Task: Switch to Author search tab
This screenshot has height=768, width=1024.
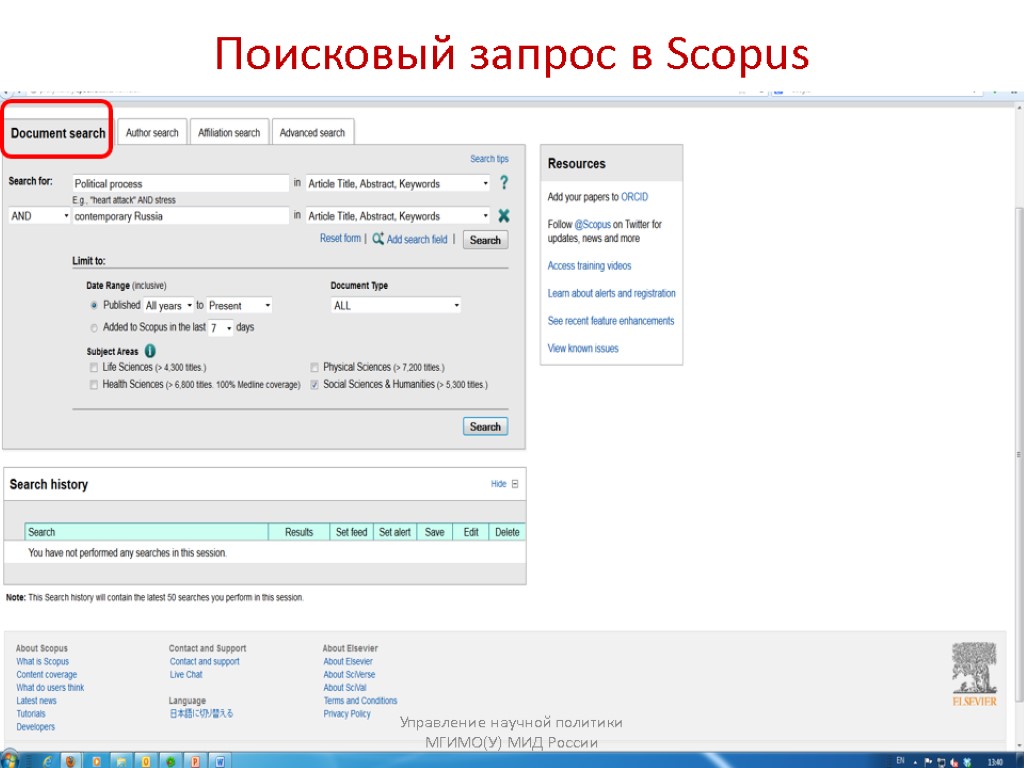Action: [x=152, y=133]
